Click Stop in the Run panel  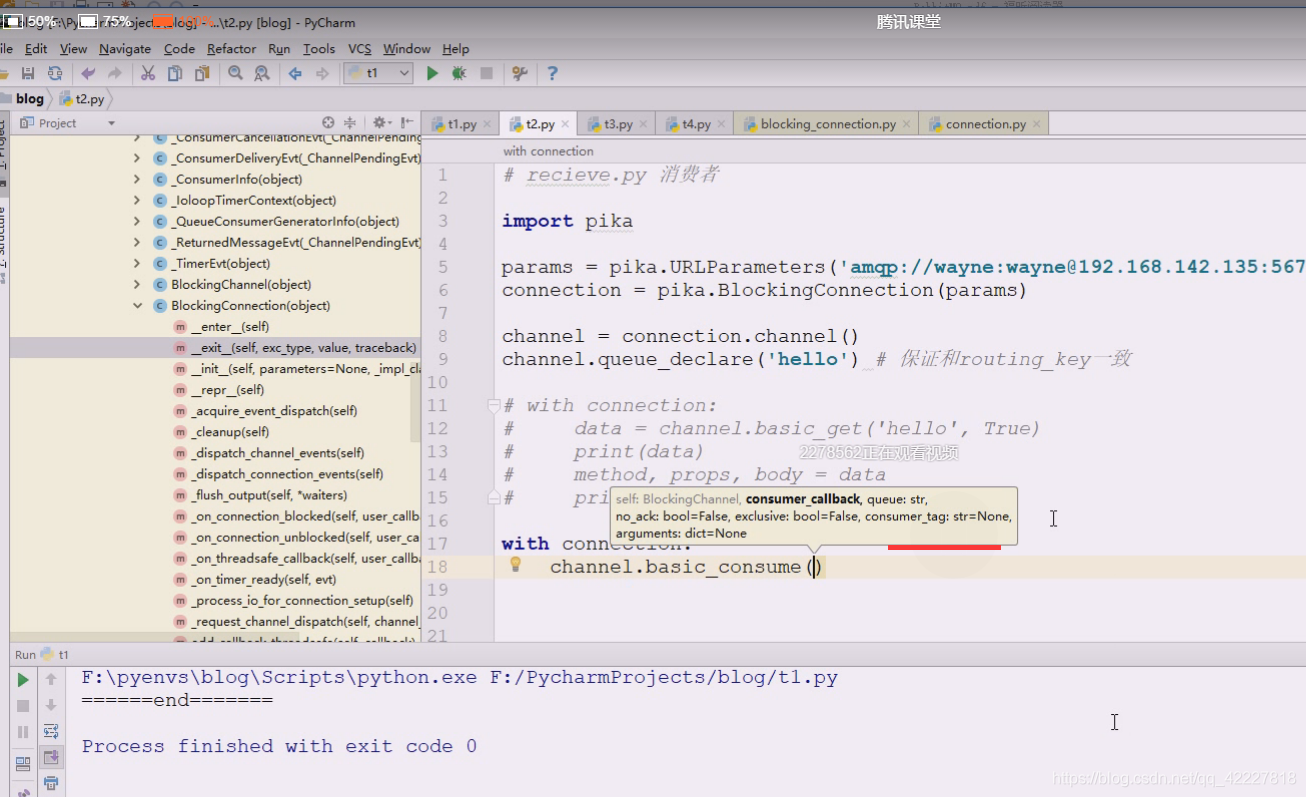point(23,706)
